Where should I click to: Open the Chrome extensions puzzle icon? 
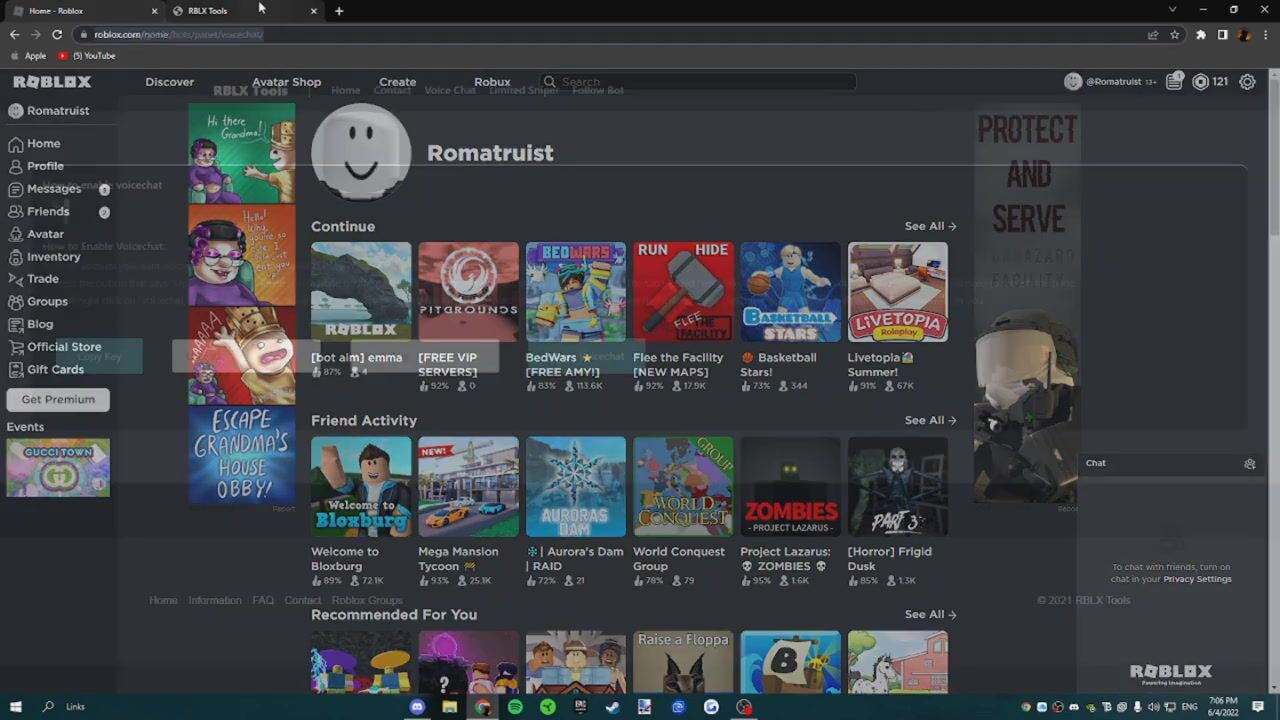pyautogui.click(x=1201, y=34)
